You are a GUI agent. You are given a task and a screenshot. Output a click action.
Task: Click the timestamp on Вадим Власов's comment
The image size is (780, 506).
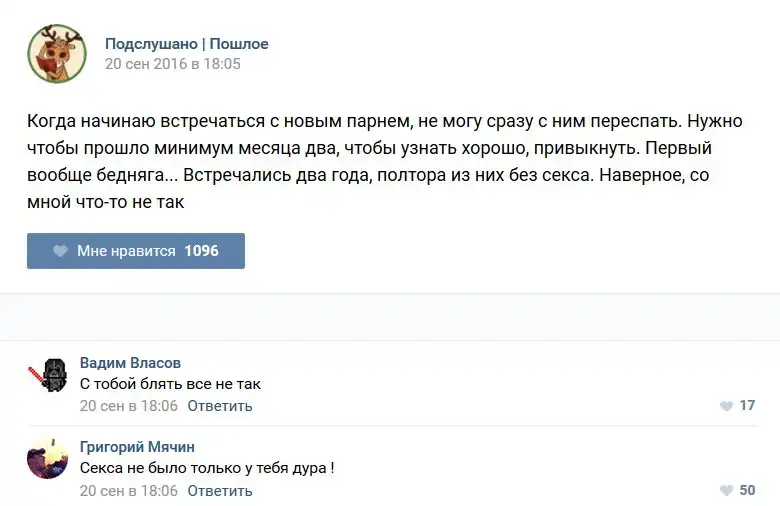pyautogui.click(x=128, y=406)
